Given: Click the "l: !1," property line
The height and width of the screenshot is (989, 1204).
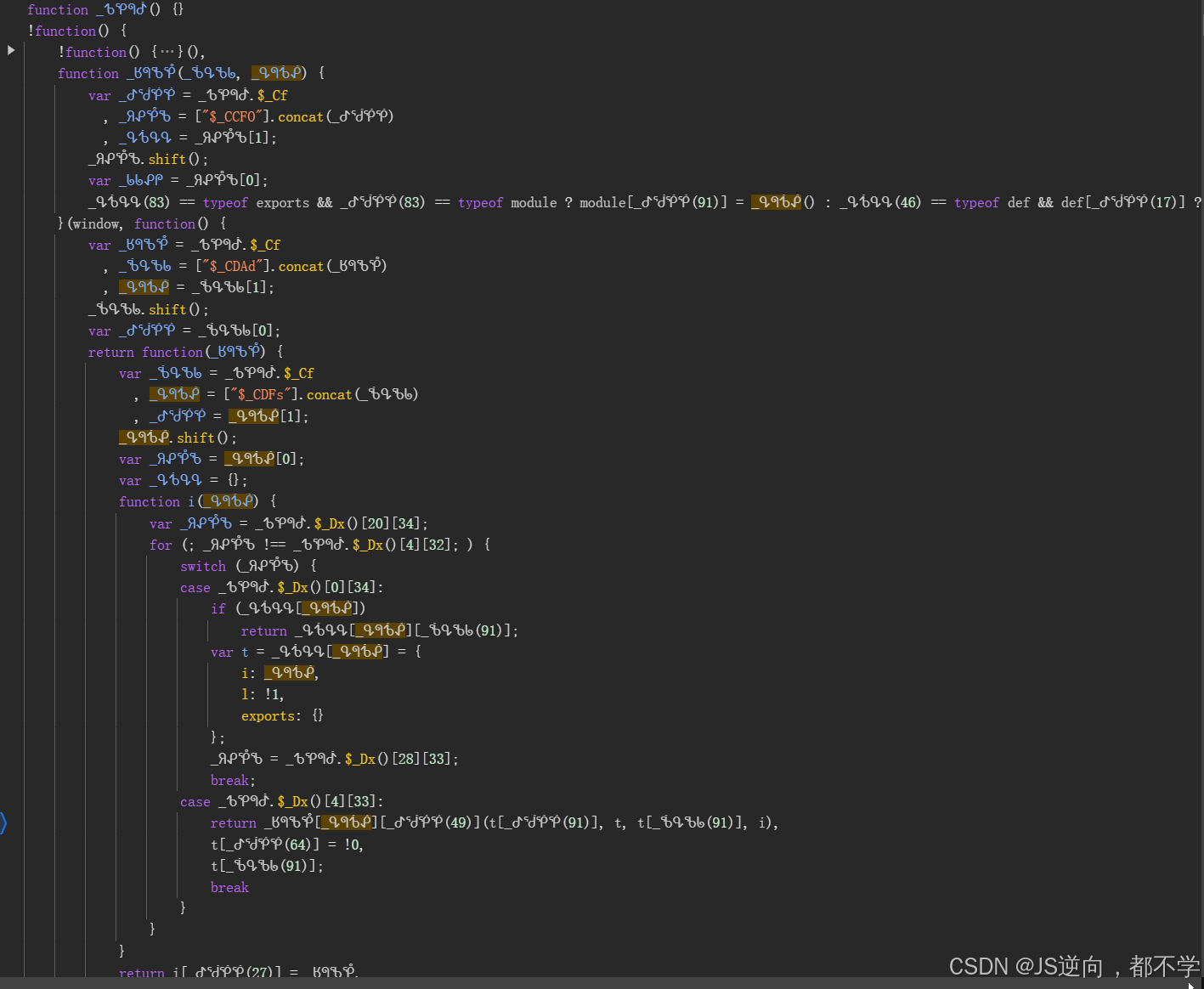Looking at the screenshot, I should [x=263, y=694].
